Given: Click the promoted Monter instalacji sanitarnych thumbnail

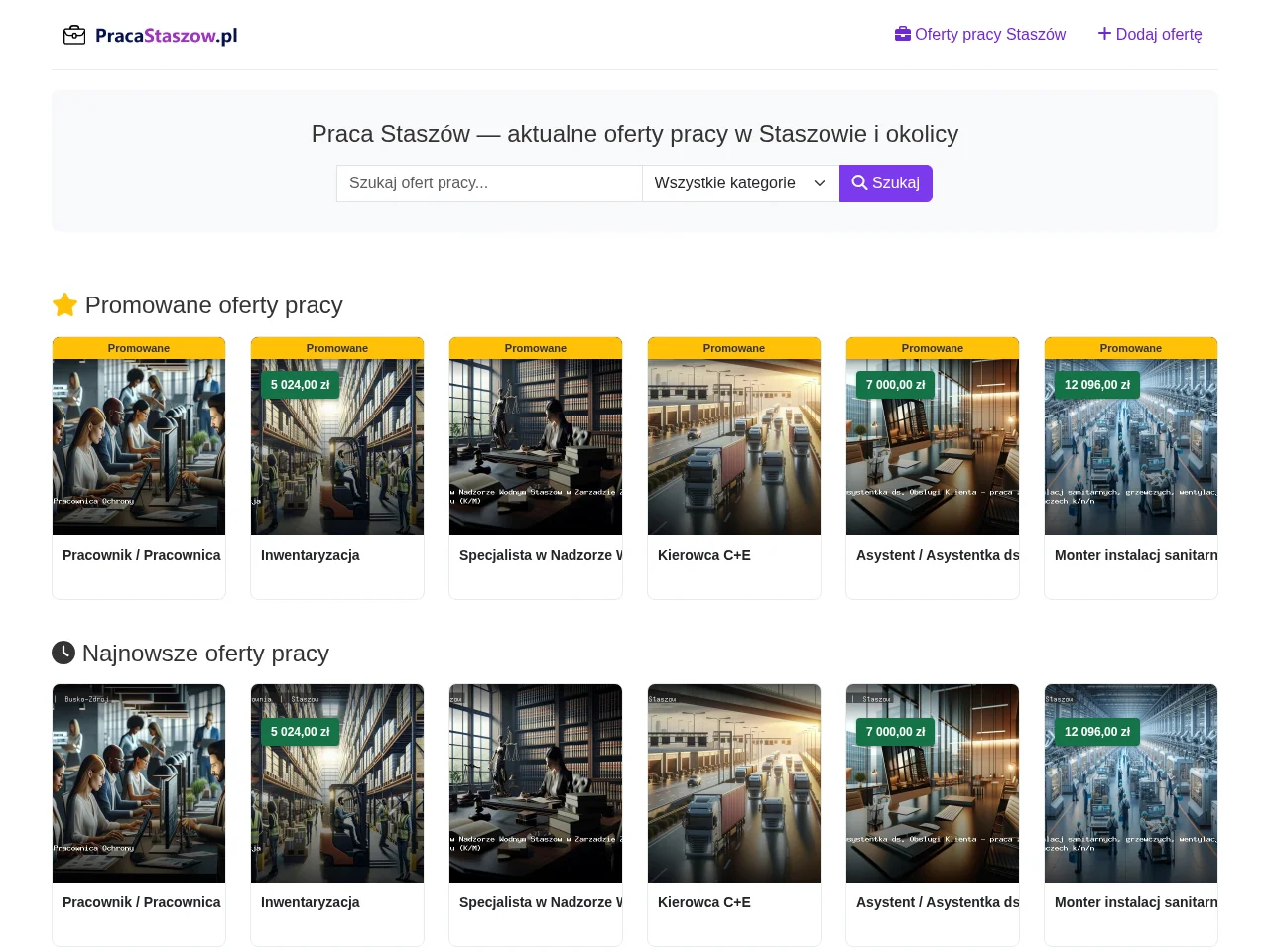Looking at the screenshot, I should (x=1131, y=447).
